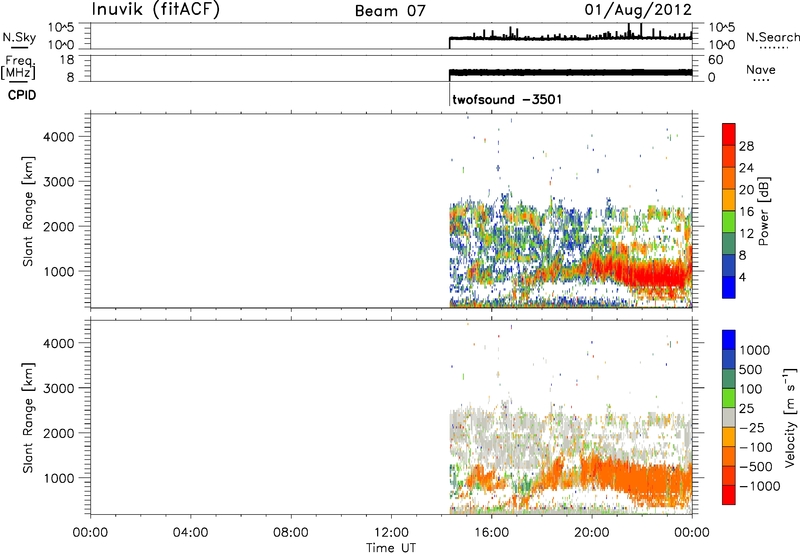Click the power panel 'Slant Range [km]' label
This screenshot has width=800, height=554.
click(28, 211)
